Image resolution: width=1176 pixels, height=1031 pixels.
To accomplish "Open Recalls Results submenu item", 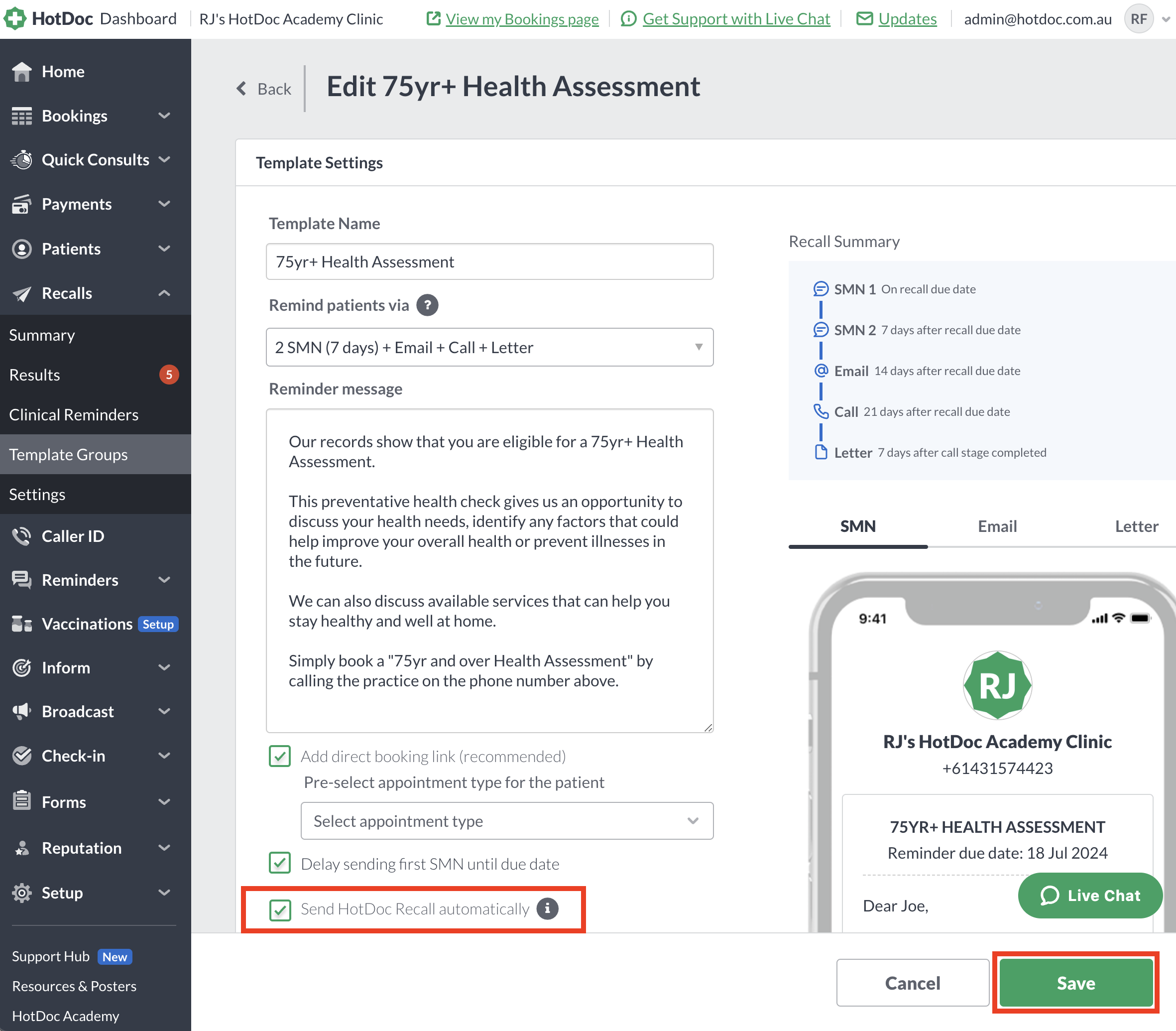I will (x=96, y=375).
